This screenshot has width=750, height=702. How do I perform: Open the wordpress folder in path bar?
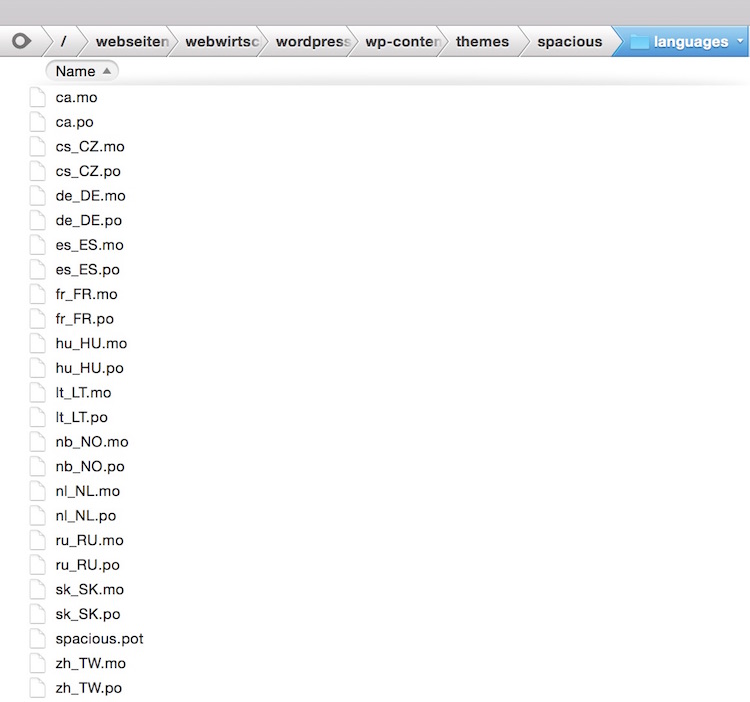(x=311, y=42)
